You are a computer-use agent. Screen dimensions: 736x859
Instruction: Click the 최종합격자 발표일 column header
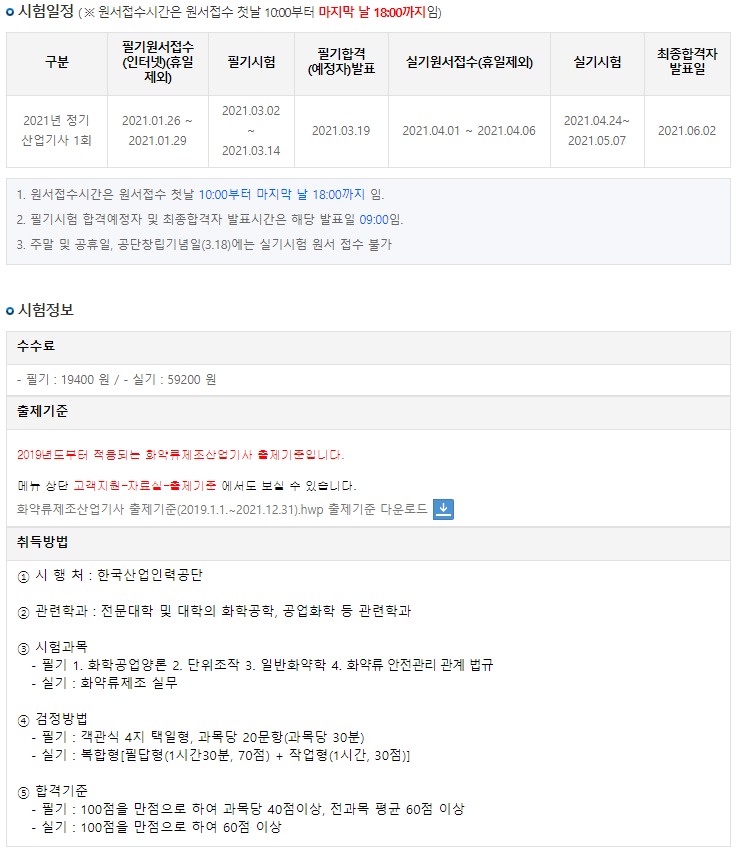[687, 62]
